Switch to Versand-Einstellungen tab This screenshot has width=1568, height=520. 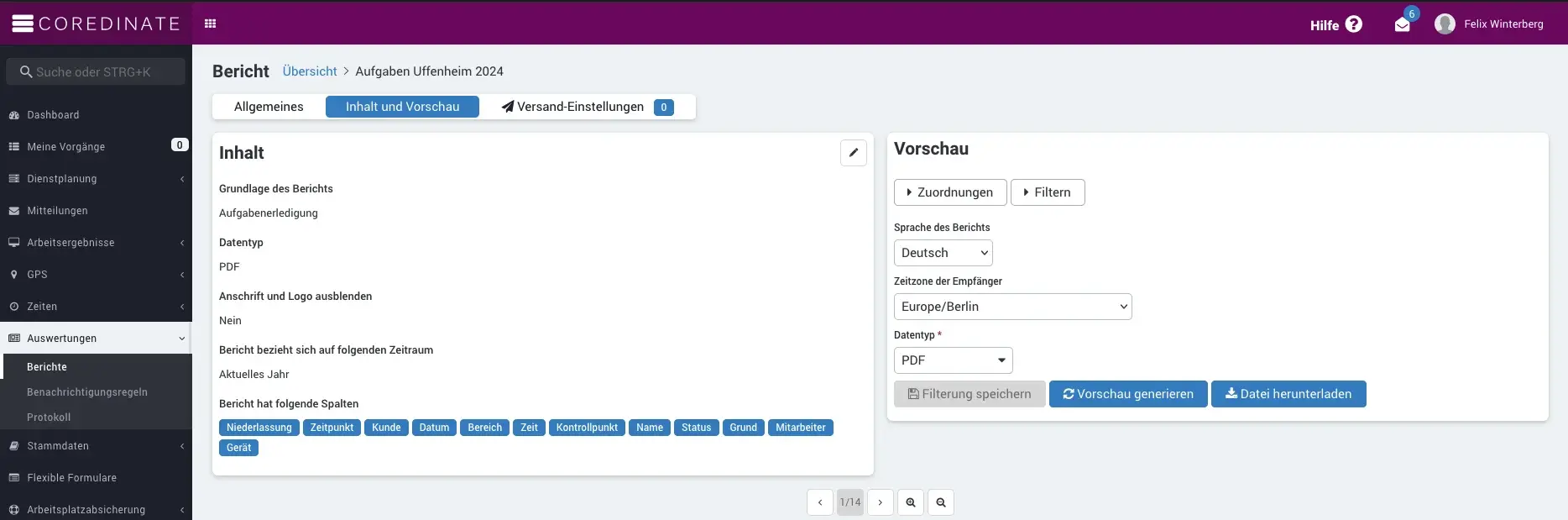pos(588,107)
